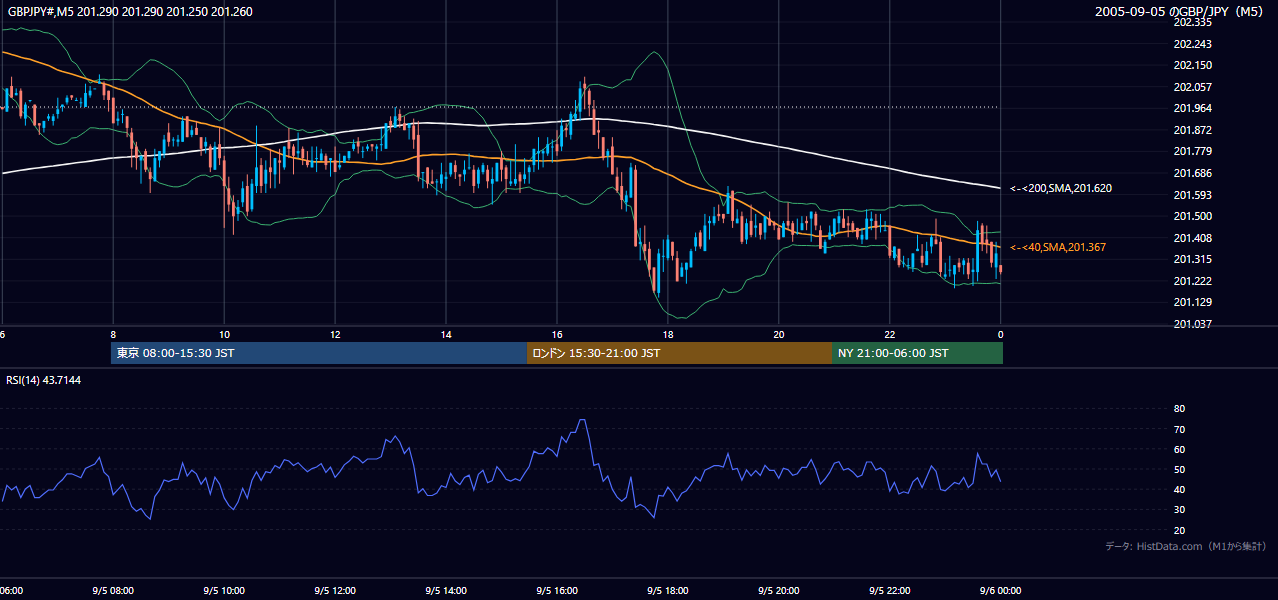Viewport: 1278px width, 600px height.
Task: Click hour label 8 under price chart
Action: coord(113,334)
